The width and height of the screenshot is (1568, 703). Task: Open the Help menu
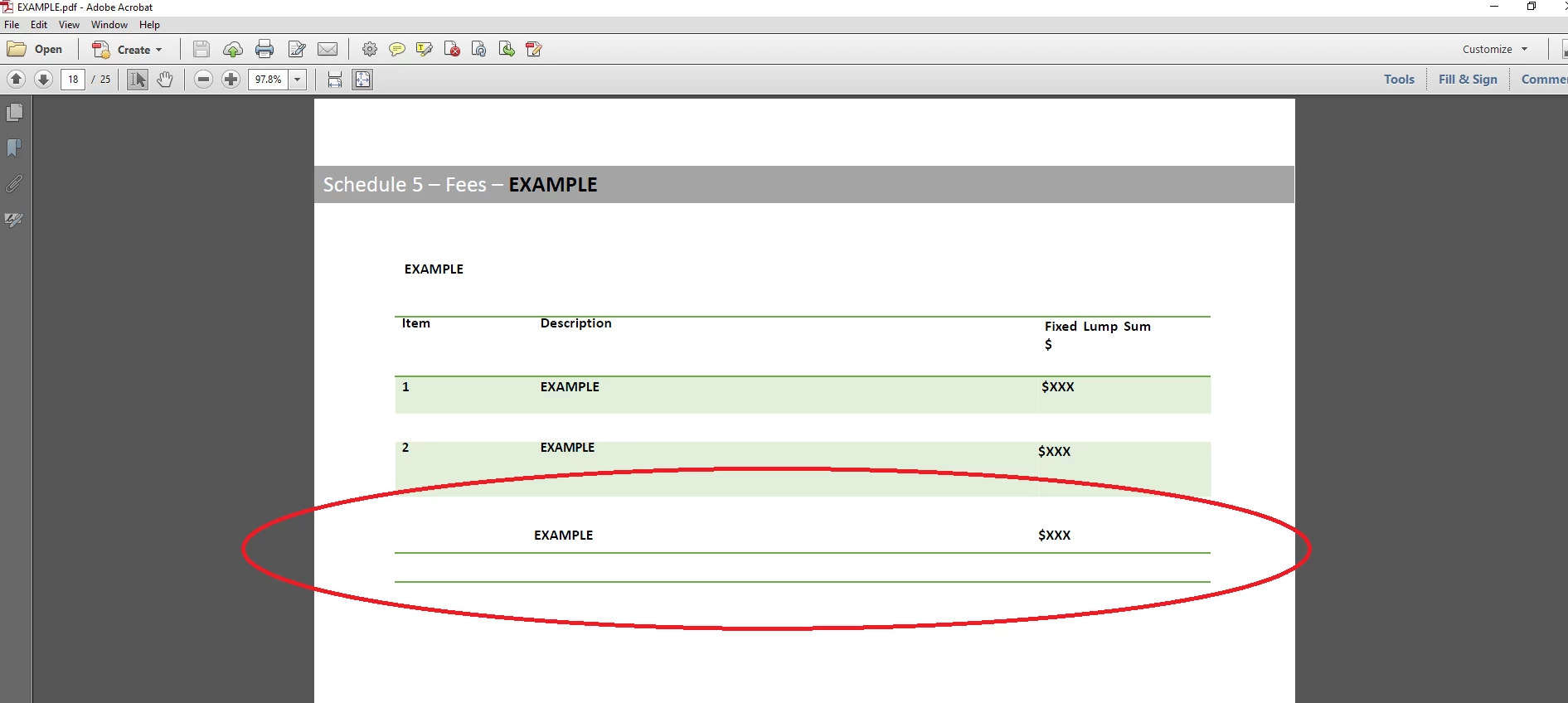tap(149, 25)
